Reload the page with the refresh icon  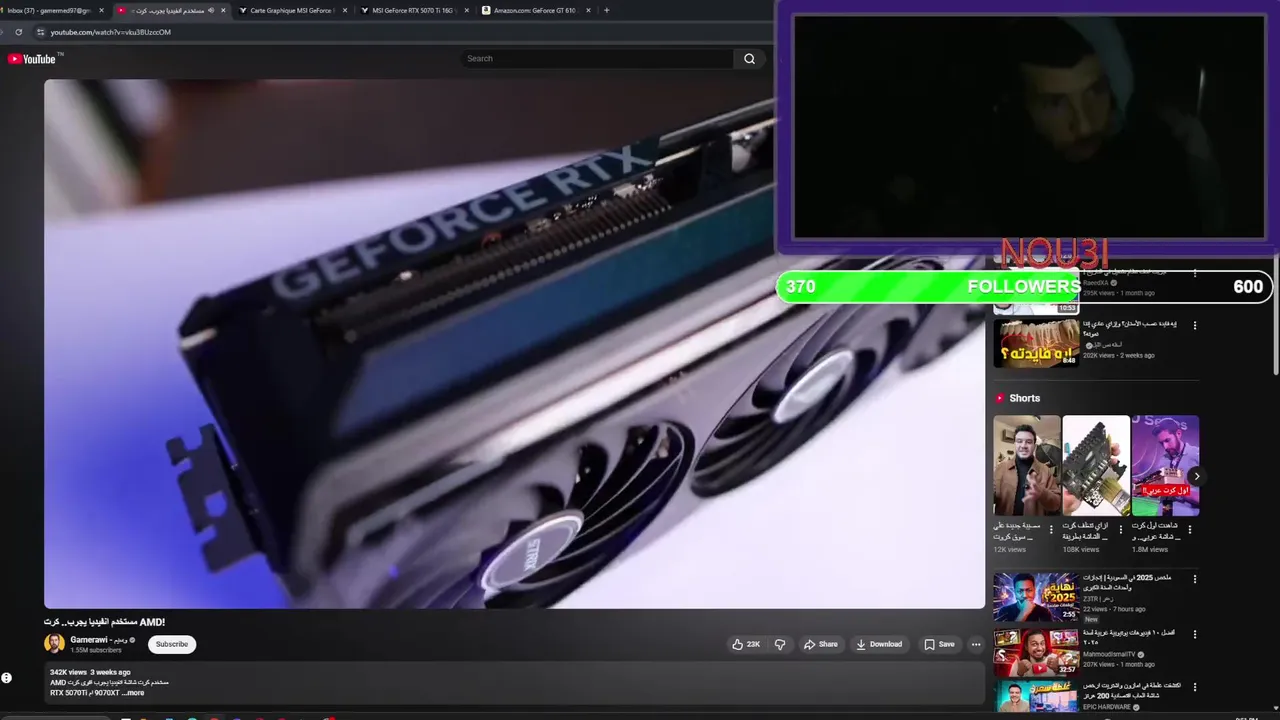point(18,32)
